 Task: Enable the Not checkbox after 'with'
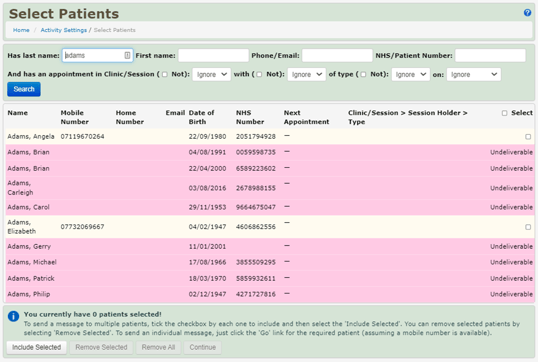[x=259, y=74]
